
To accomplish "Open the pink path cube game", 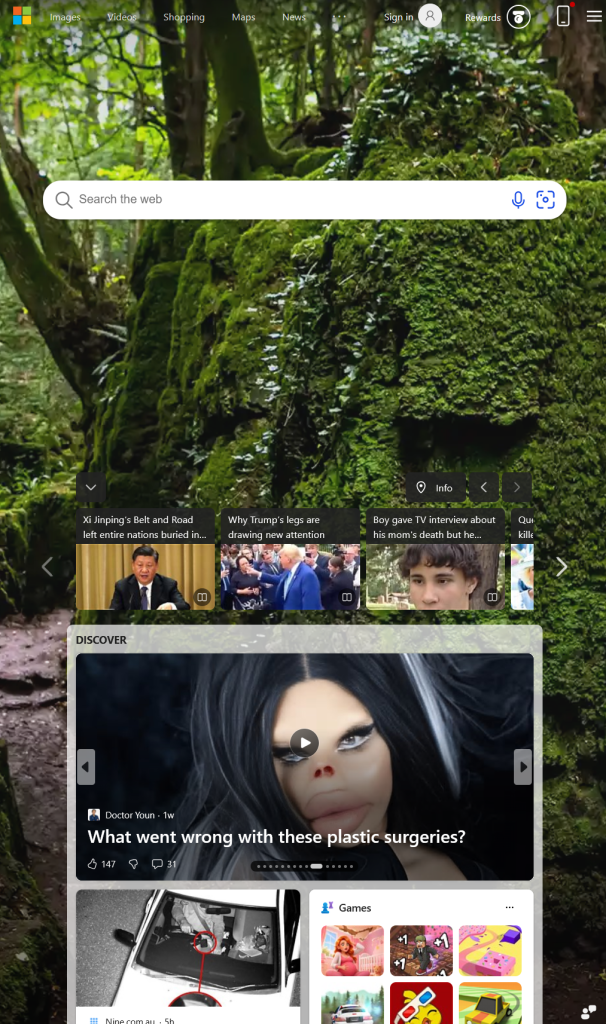I will point(490,950).
